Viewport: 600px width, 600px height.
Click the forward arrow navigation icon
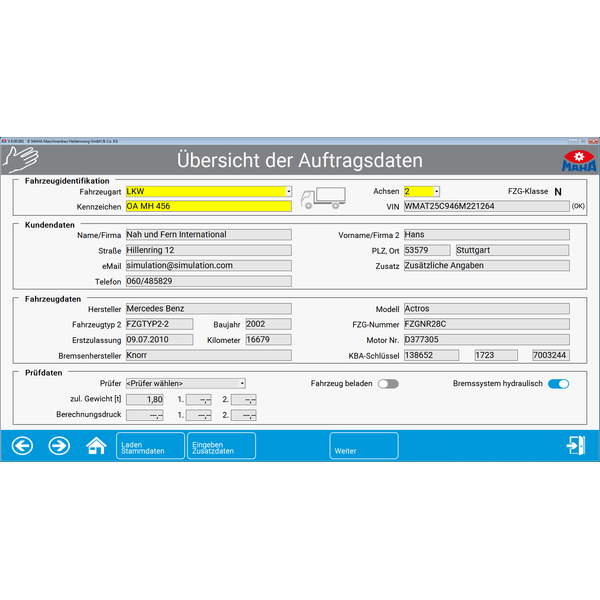click(59, 445)
